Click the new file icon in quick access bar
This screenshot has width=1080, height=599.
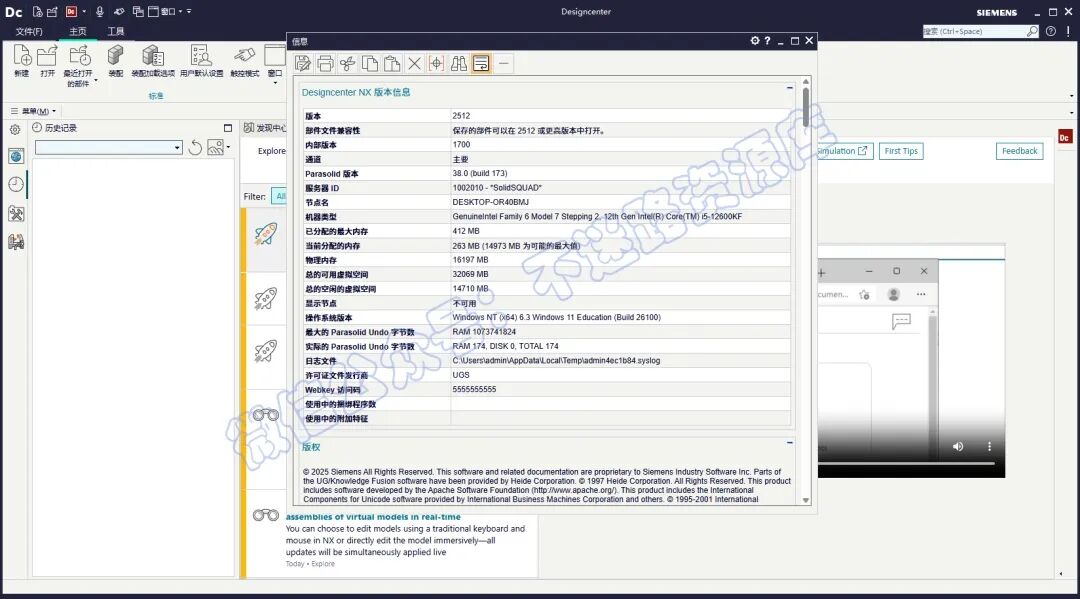pos(37,12)
